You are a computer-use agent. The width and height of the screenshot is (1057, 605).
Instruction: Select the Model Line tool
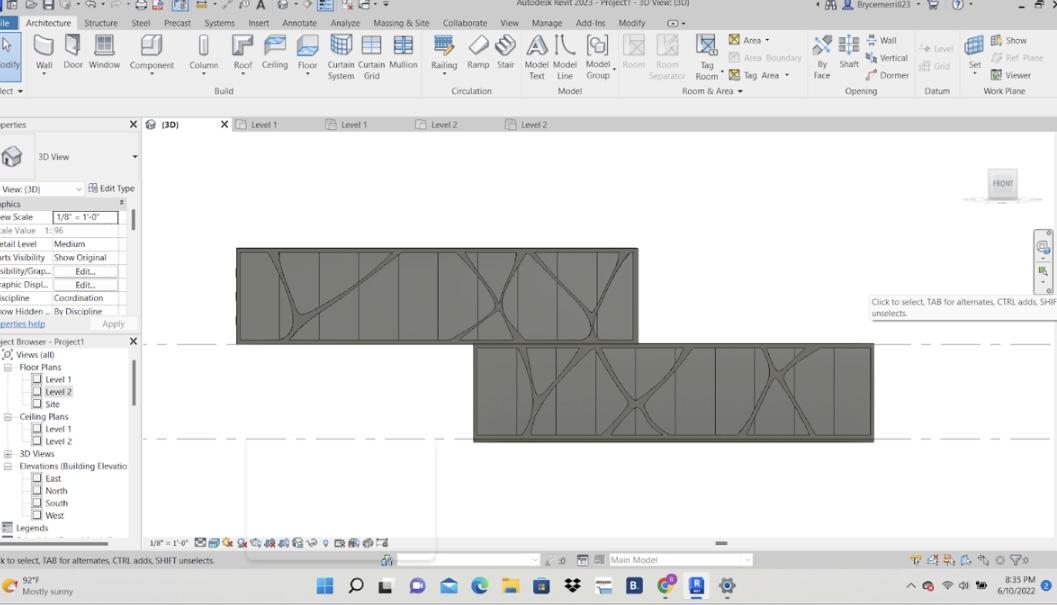click(565, 57)
